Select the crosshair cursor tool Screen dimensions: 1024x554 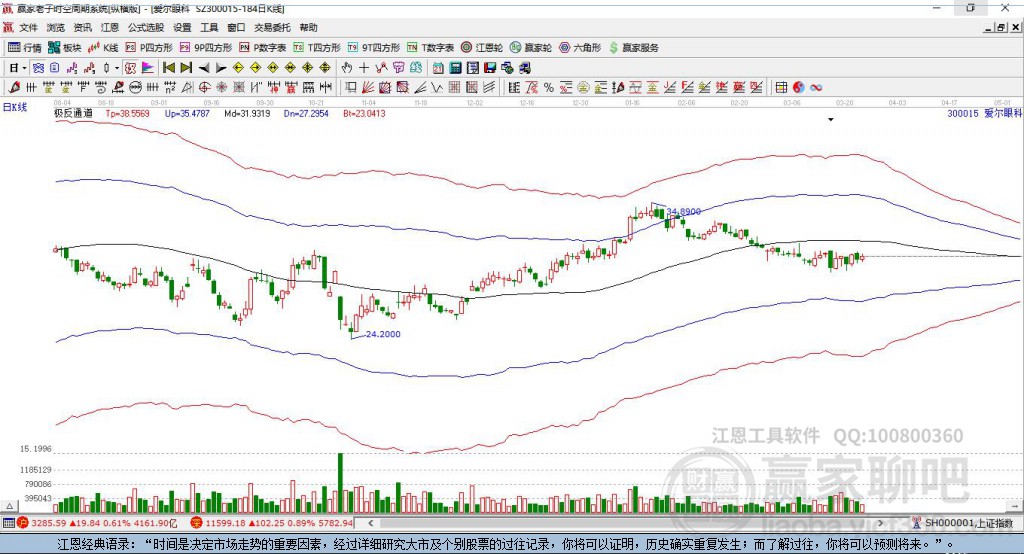[x=364, y=68]
